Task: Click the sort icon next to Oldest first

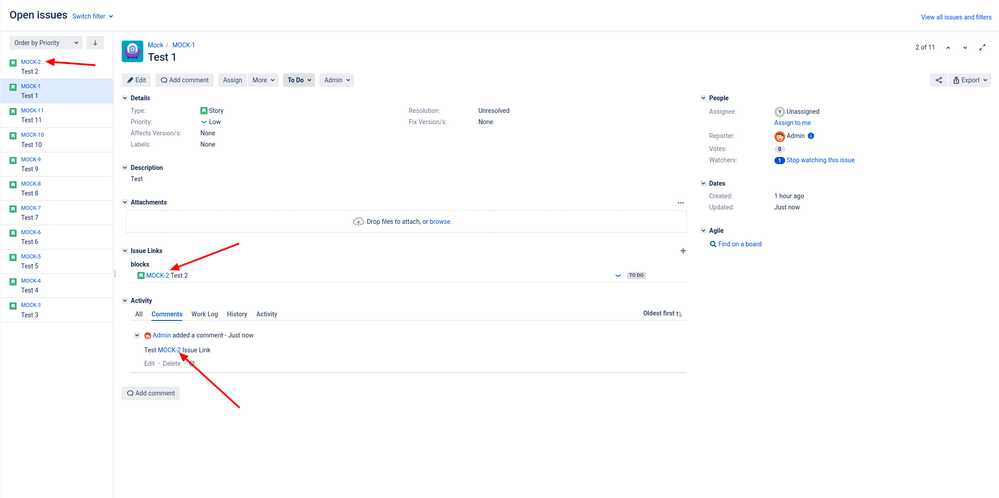Action: pyautogui.click(x=679, y=314)
